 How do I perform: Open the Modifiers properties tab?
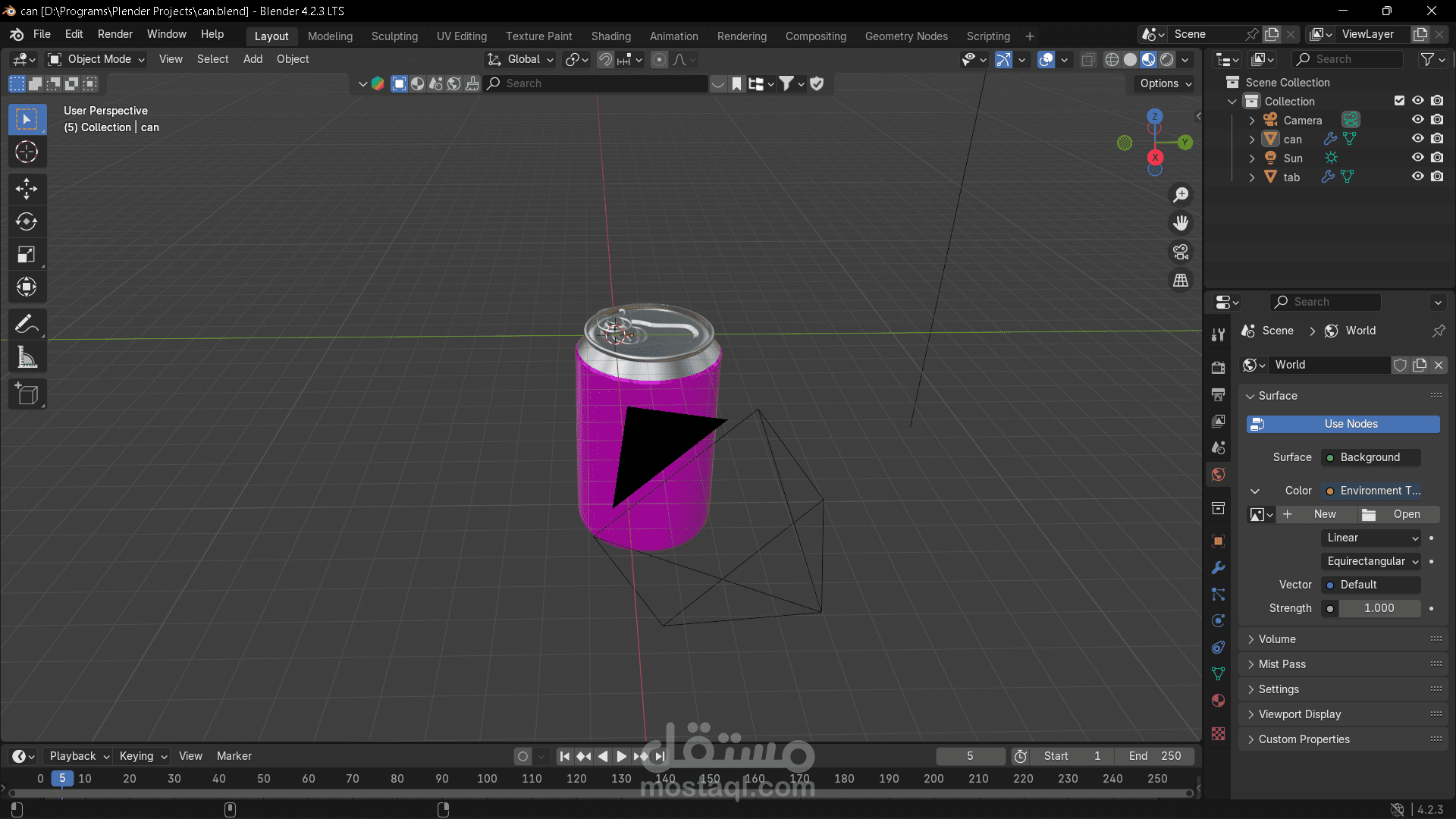coord(1218,568)
